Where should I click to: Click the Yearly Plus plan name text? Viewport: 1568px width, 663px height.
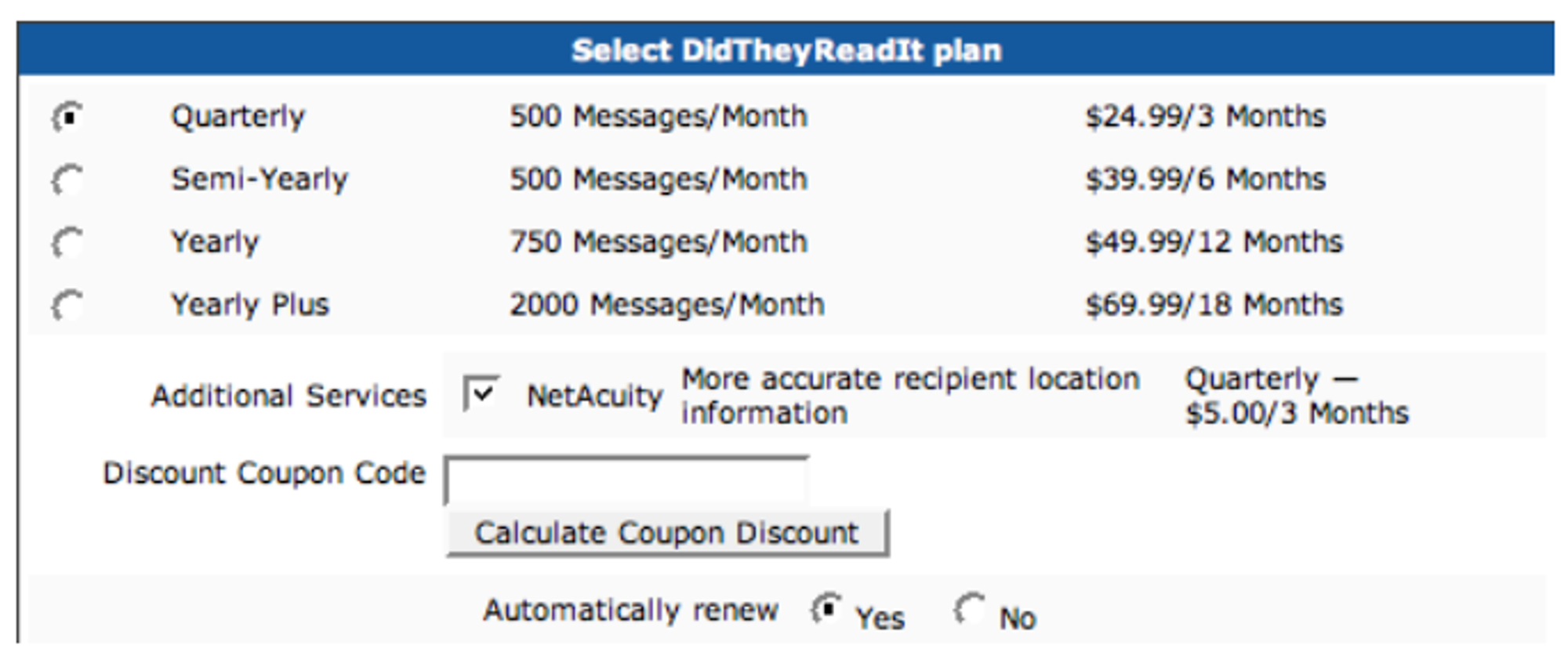click(250, 305)
